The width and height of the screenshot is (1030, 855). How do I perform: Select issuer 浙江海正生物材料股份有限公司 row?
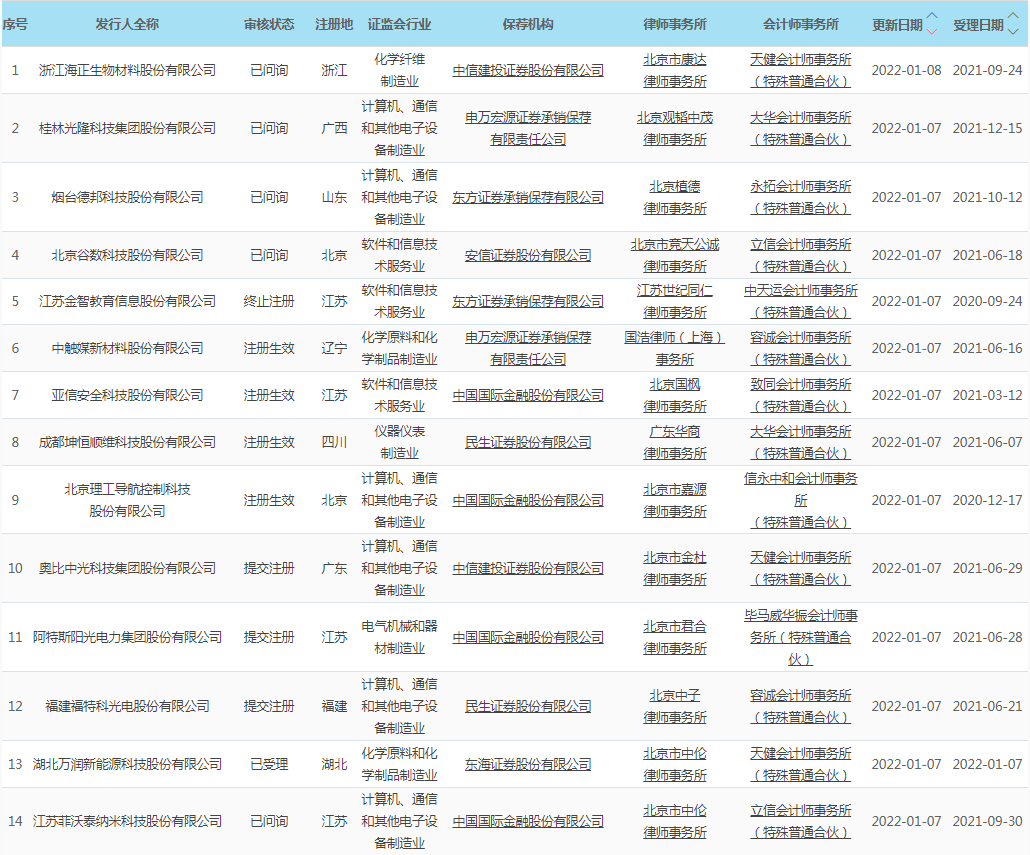[x=127, y=70]
